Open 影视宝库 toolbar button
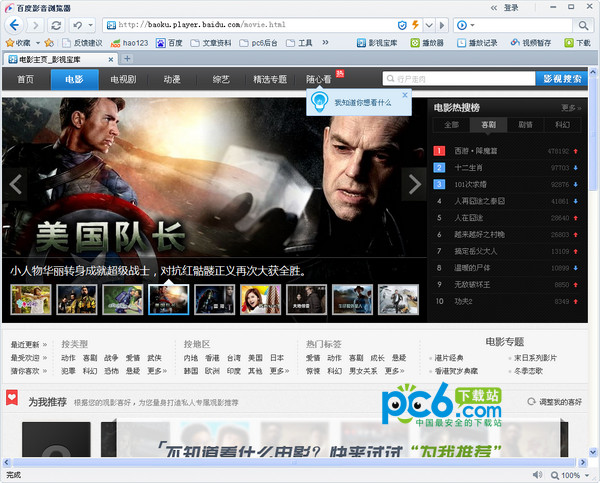The image size is (600, 483). tap(377, 43)
